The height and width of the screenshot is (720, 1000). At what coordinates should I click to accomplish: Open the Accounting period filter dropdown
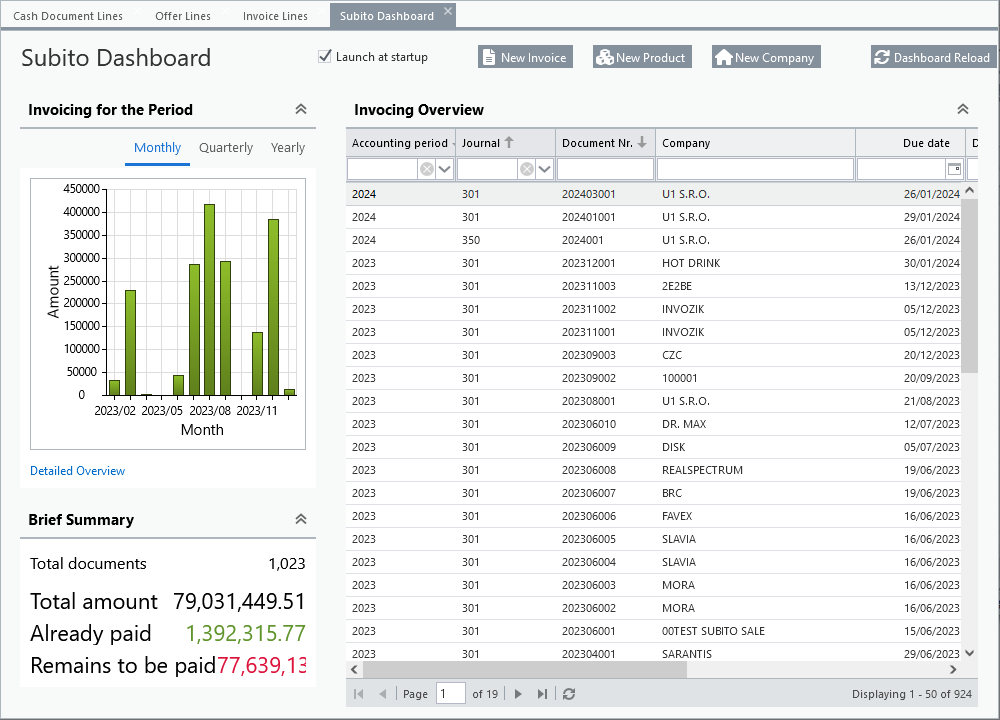click(x=445, y=169)
